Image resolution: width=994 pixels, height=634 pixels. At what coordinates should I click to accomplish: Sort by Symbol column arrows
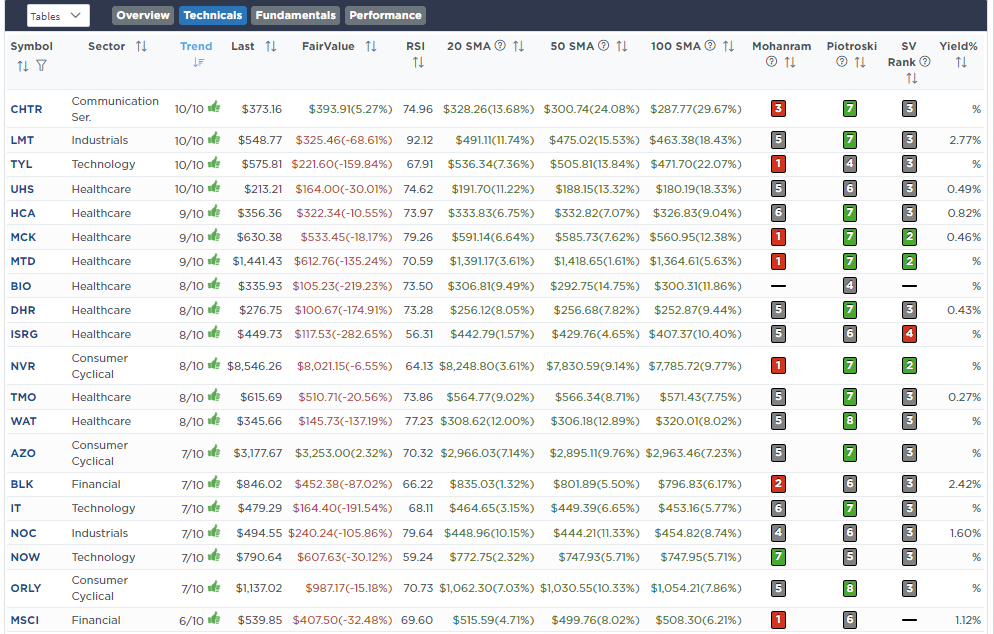click(x=23, y=66)
